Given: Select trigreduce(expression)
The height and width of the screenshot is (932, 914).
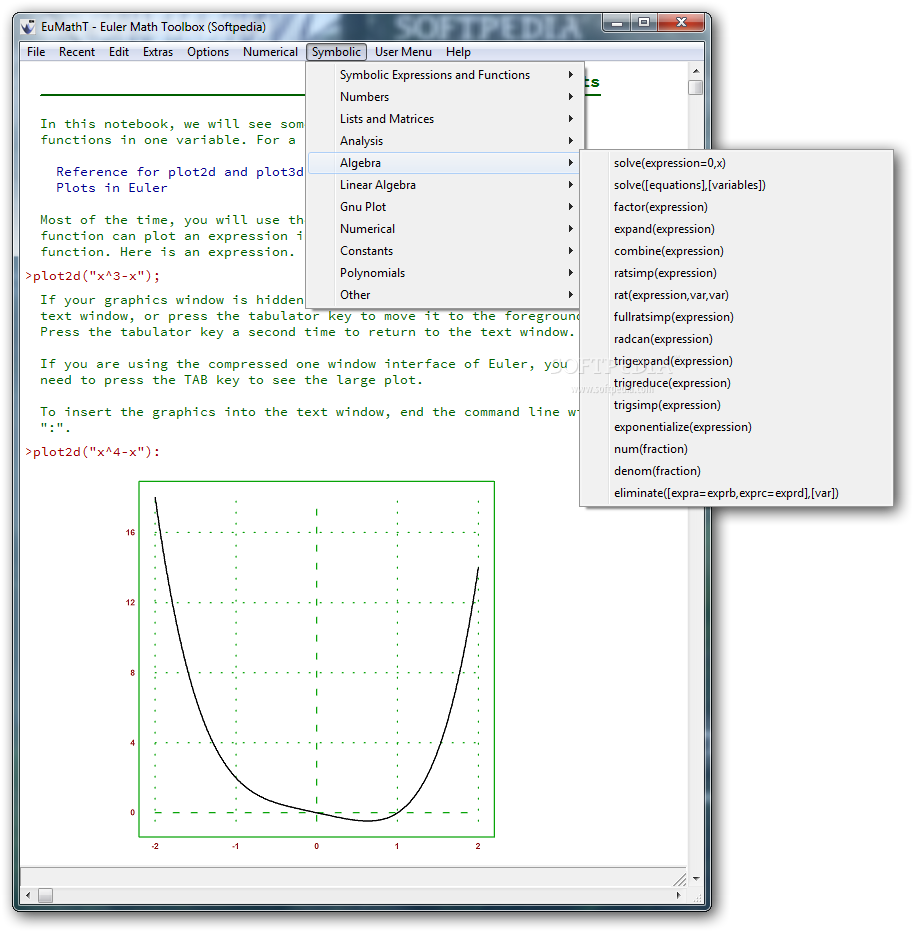Looking at the screenshot, I should coord(736,383).
